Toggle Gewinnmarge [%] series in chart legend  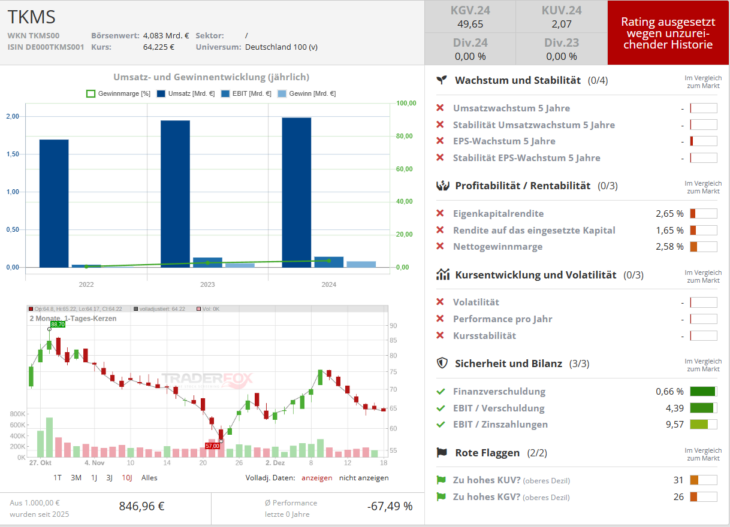point(118,93)
